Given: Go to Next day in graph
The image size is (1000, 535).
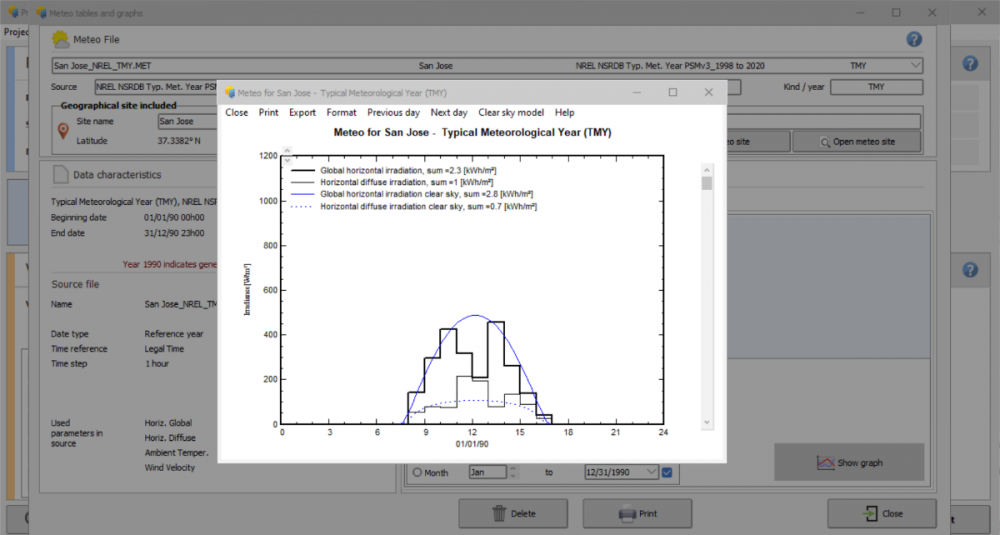Looking at the screenshot, I should click(x=448, y=113).
